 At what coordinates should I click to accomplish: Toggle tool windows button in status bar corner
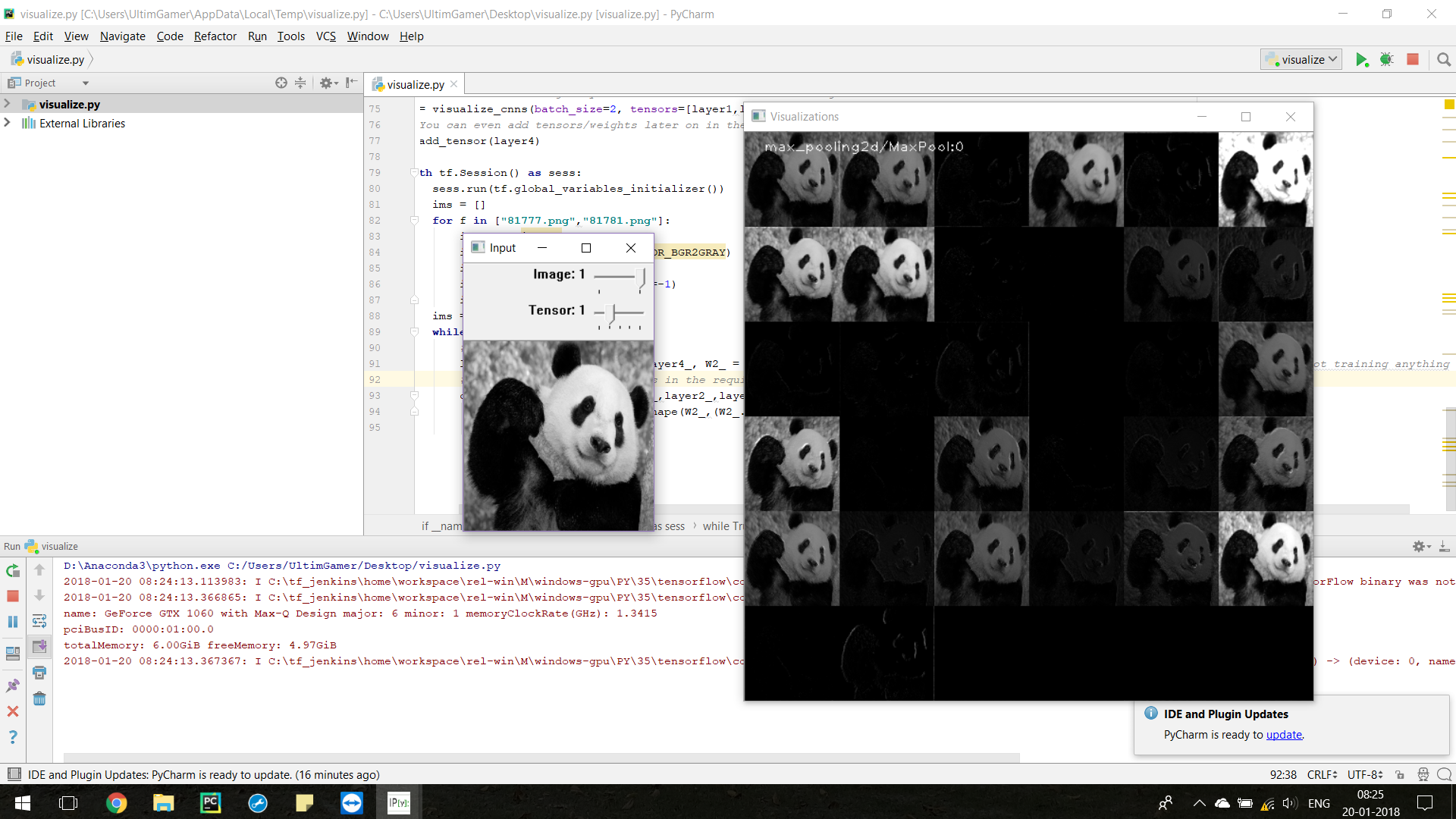14,774
